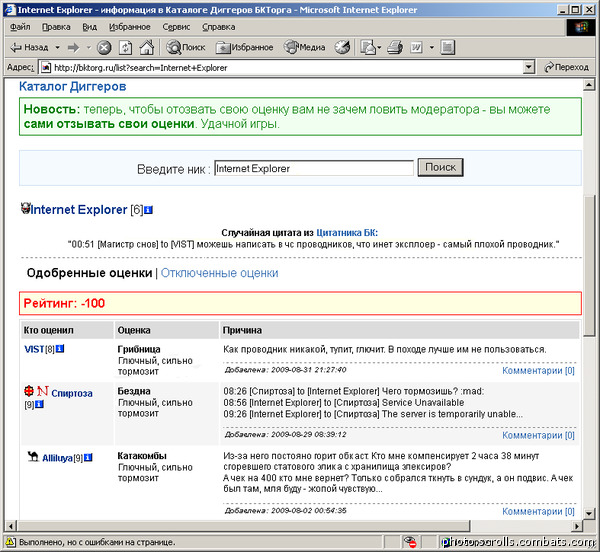The image size is (600, 552).
Task: Open the Mail button dropdown arrow
Action: coord(379,47)
